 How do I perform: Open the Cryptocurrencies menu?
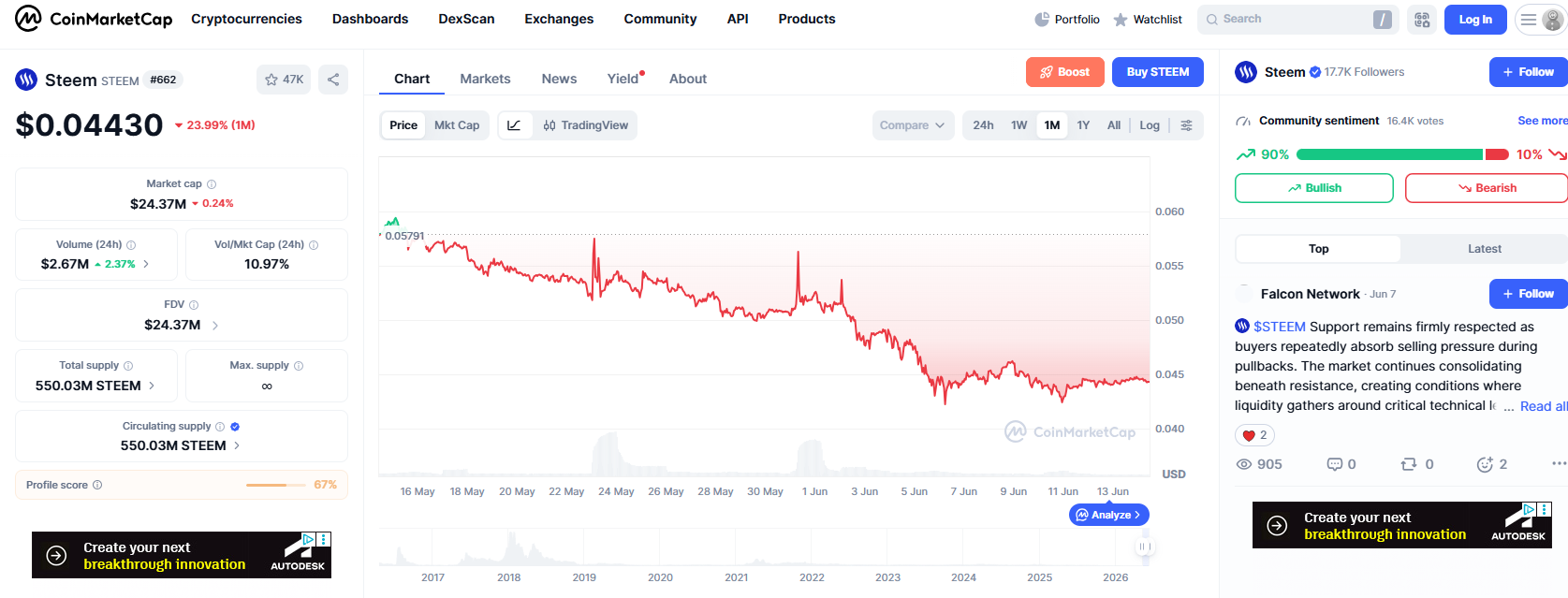(246, 19)
